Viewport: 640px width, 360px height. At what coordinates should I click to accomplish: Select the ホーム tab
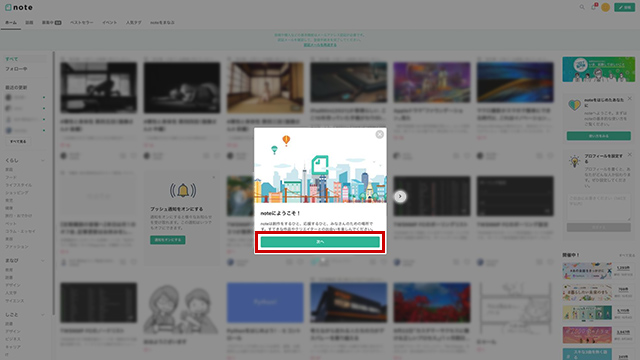(x=11, y=22)
